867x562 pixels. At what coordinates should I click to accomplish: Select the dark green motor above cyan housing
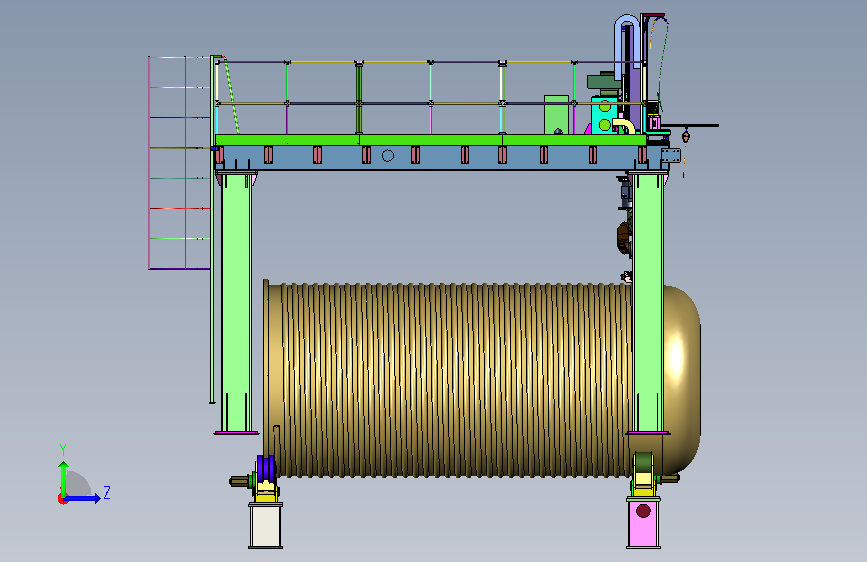[x=604, y=83]
